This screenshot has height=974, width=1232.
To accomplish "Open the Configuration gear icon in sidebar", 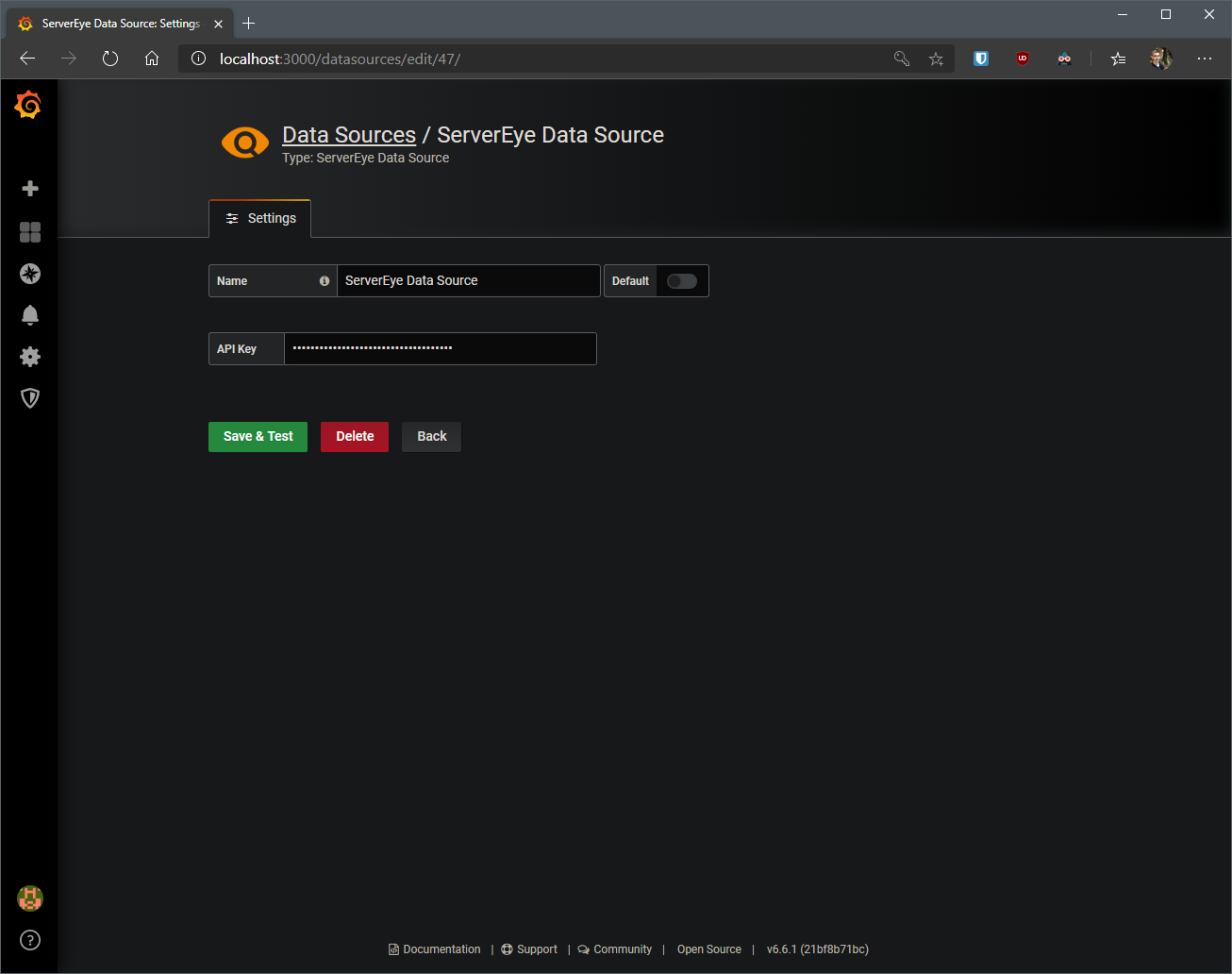I will tap(30, 357).
